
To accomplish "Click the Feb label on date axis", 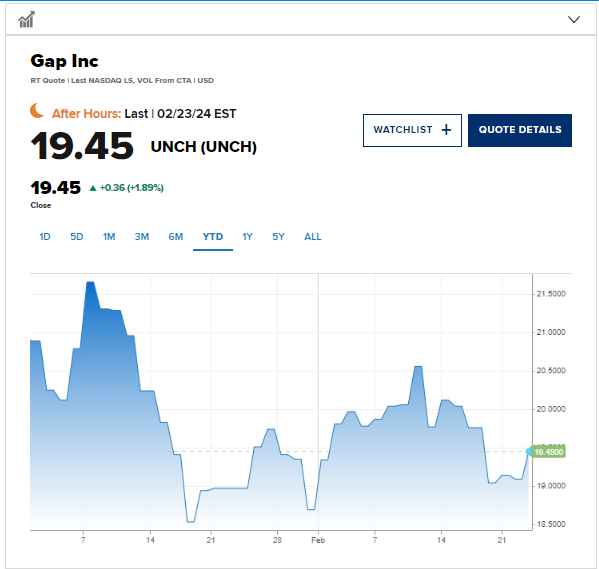I will pyautogui.click(x=318, y=540).
